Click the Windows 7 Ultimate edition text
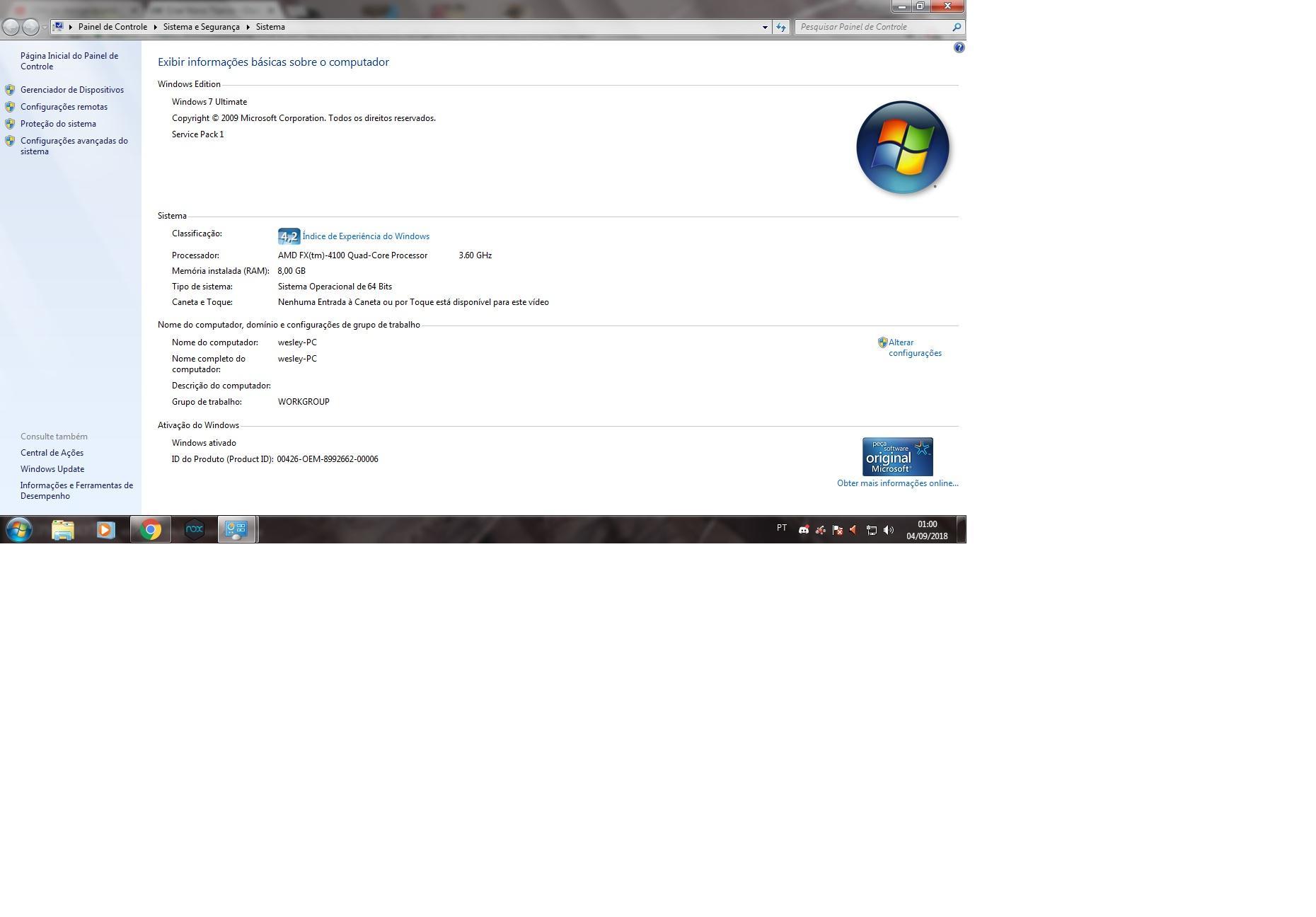1316x917 pixels. 209,102
